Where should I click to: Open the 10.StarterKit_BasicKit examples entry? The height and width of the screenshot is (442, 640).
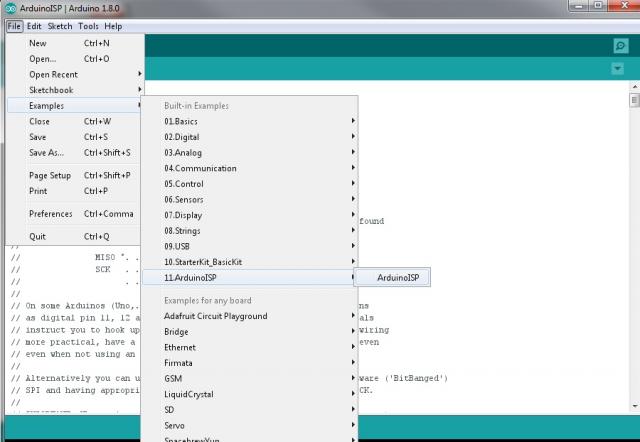click(x=249, y=262)
